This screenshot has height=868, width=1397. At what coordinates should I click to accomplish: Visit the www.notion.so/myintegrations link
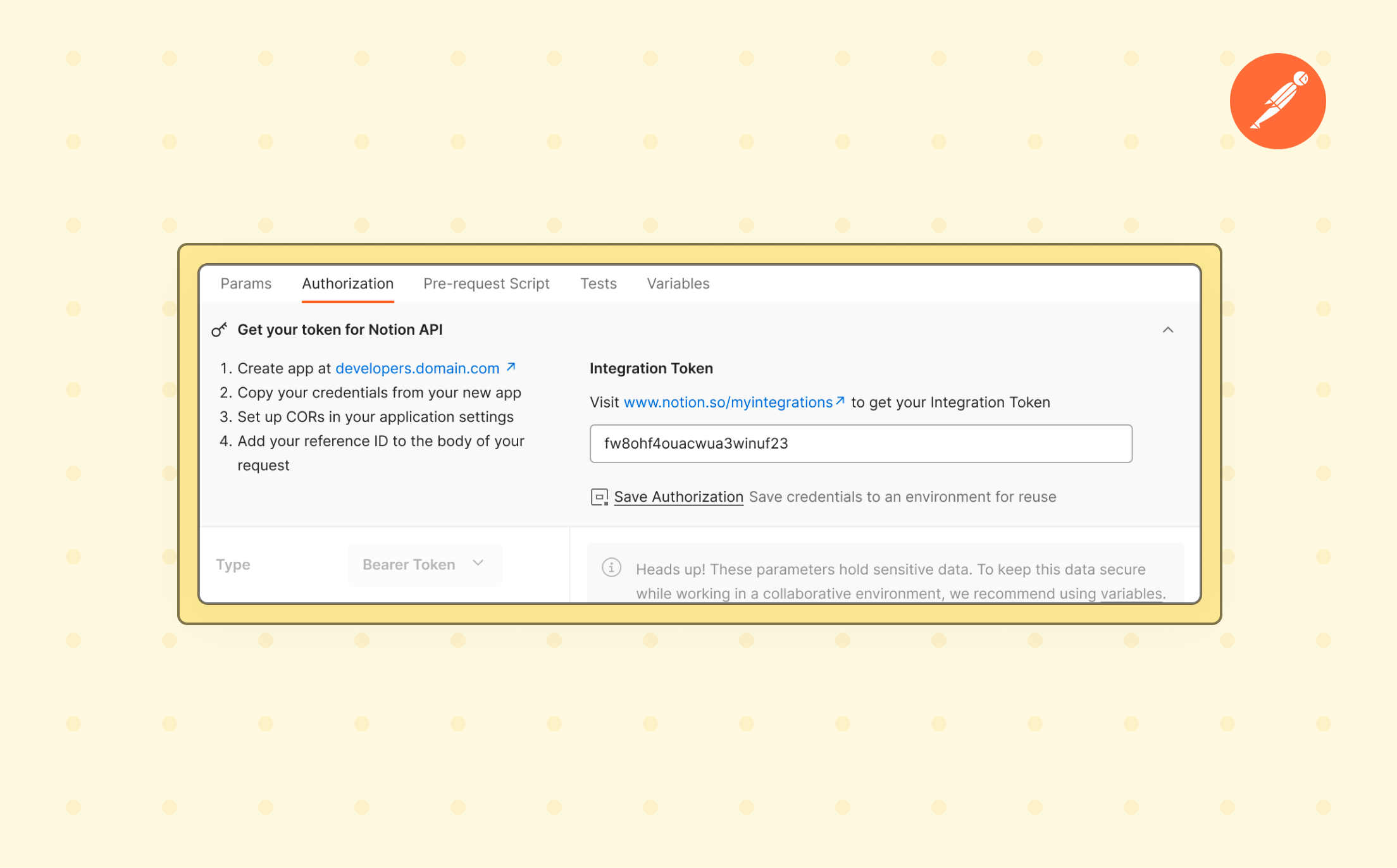coord(728,402)
